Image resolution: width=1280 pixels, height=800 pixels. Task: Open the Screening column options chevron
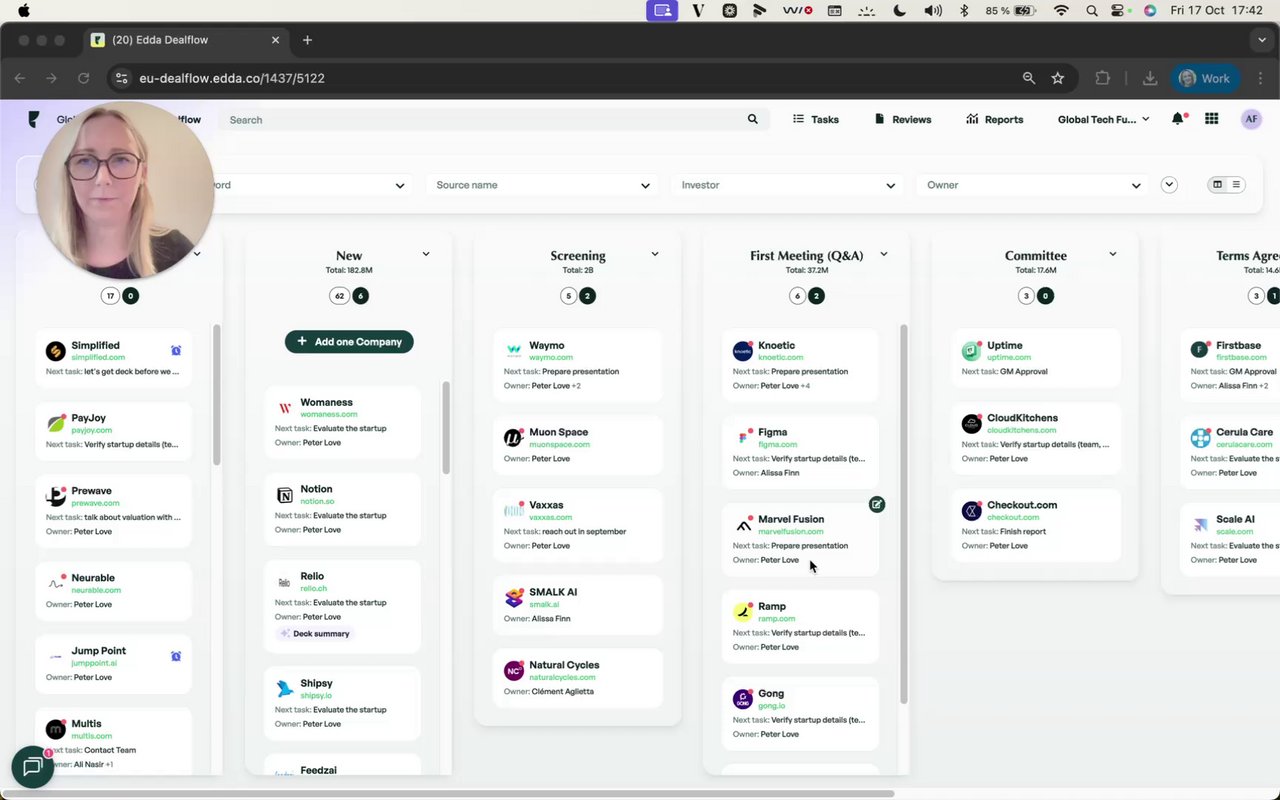click(655, 254)
